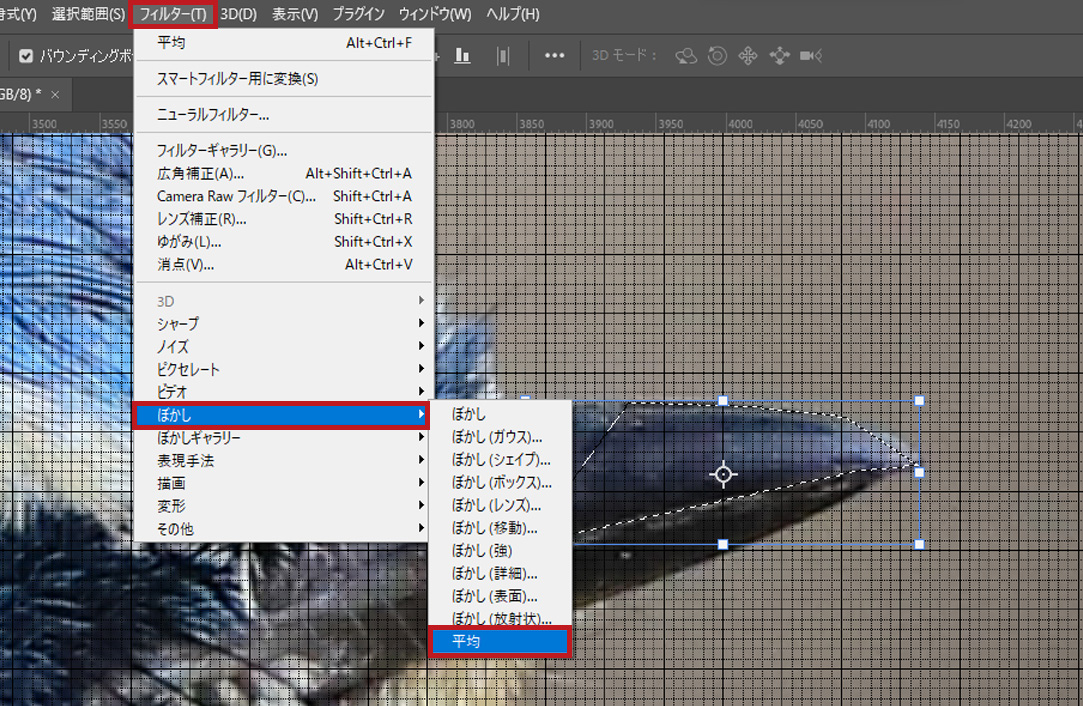Screen dimensions: 1083x706
Task: Choose ぼかし (ガウス)... from the submenu
Action: pos(497,437)
